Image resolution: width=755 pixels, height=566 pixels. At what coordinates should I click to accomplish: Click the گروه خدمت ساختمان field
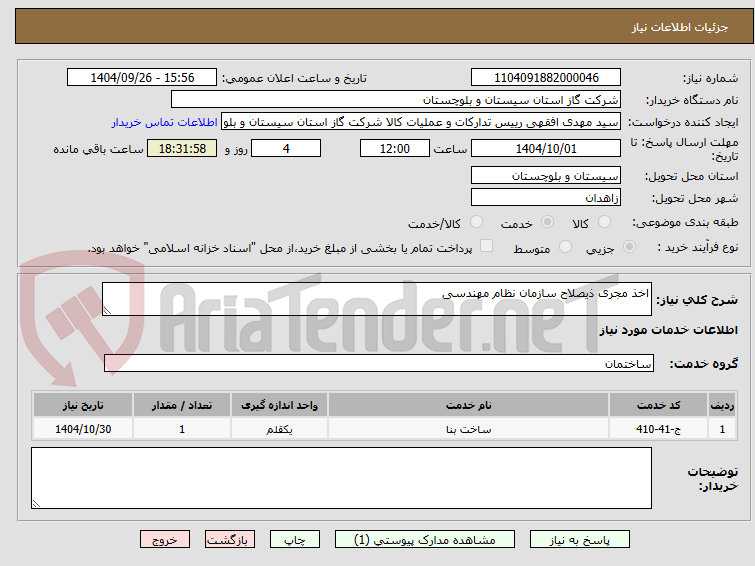[379, 363]
